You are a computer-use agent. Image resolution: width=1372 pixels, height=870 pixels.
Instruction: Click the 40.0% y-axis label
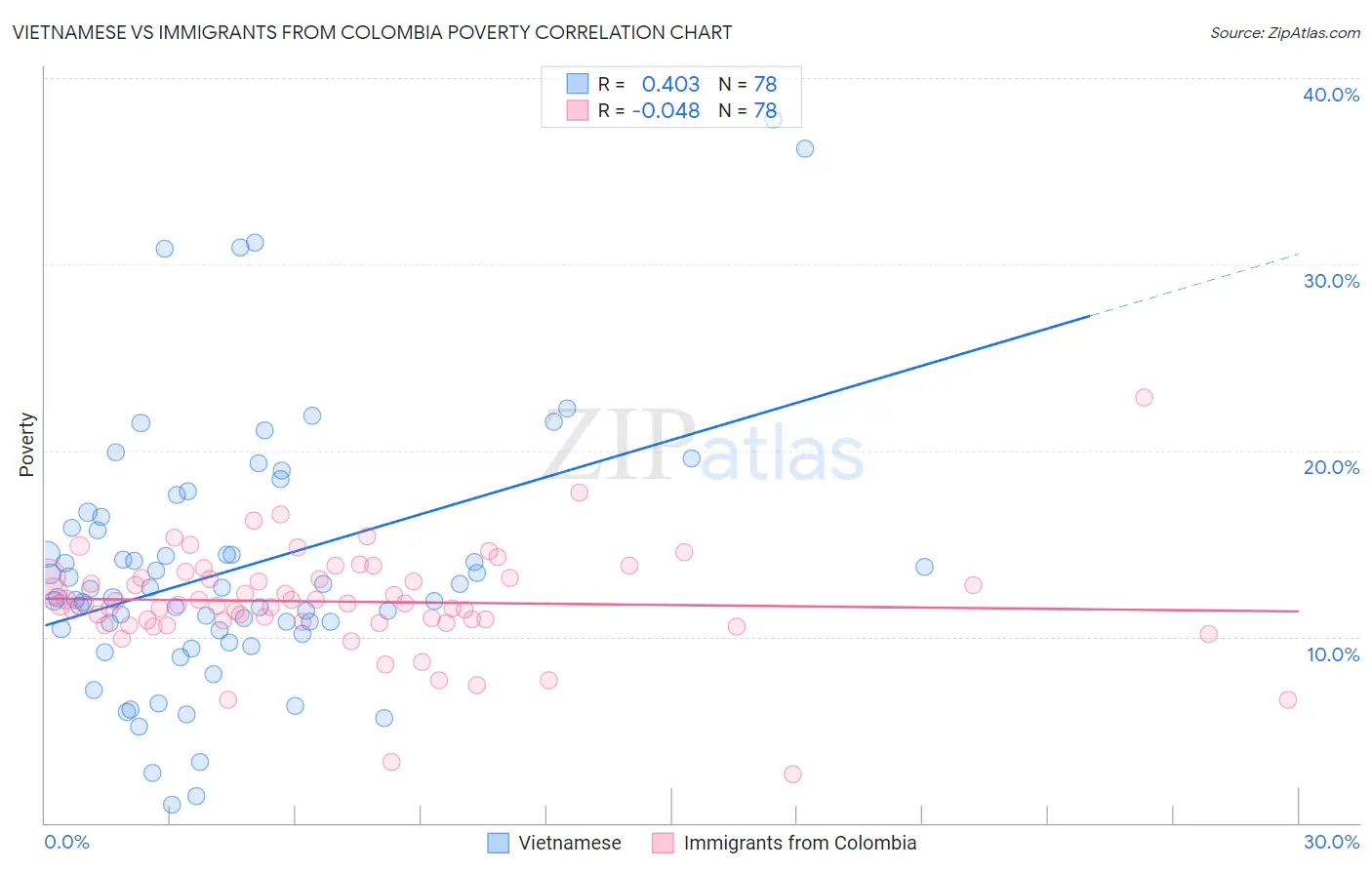point(1331,95)
